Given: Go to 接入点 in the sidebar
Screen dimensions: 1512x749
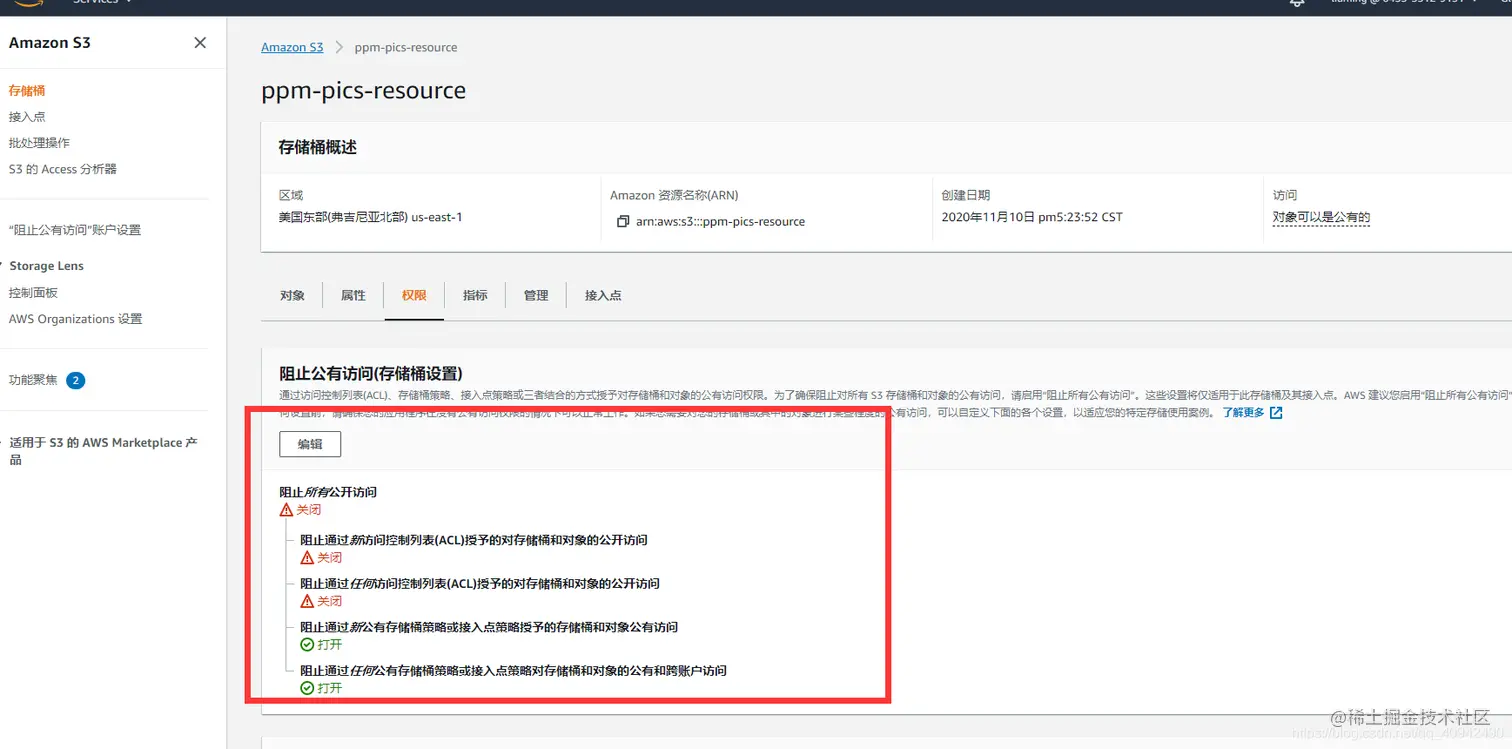Looking at the screenshot, I should [27, 117].
